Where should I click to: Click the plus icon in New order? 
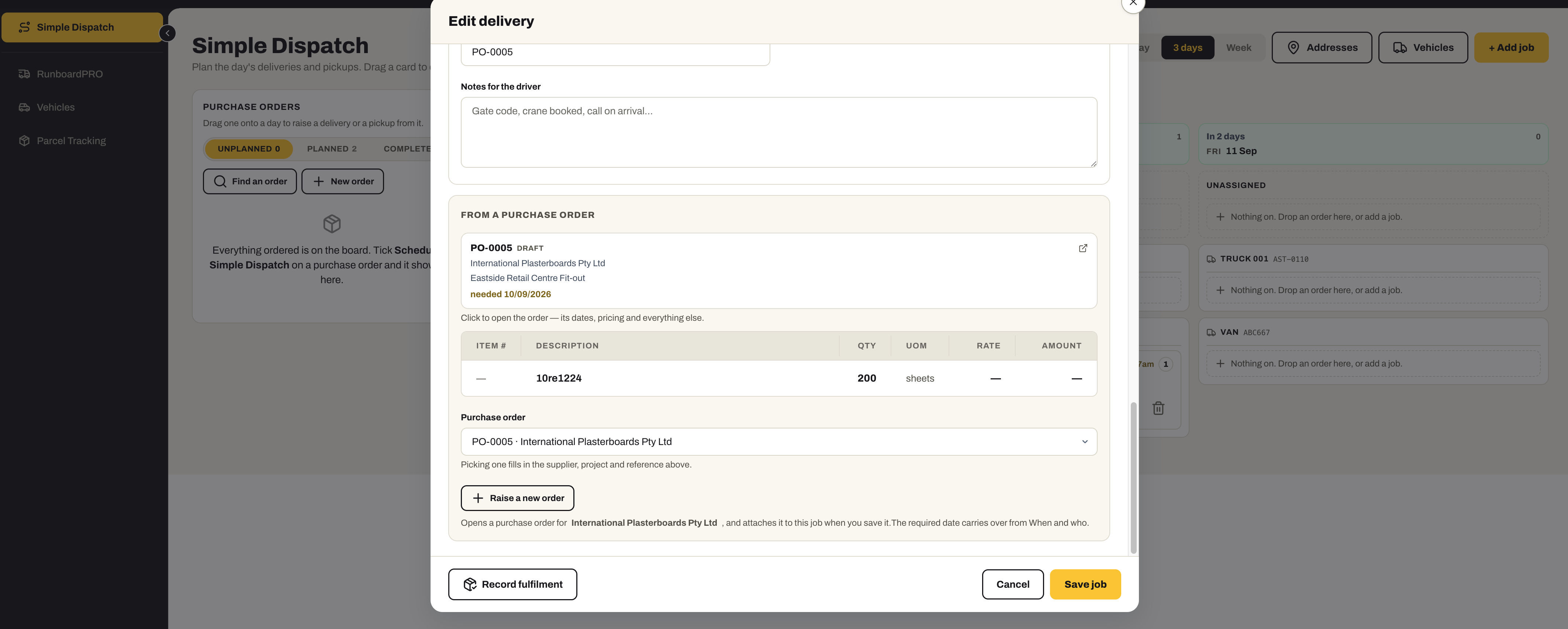coord(318,181)
